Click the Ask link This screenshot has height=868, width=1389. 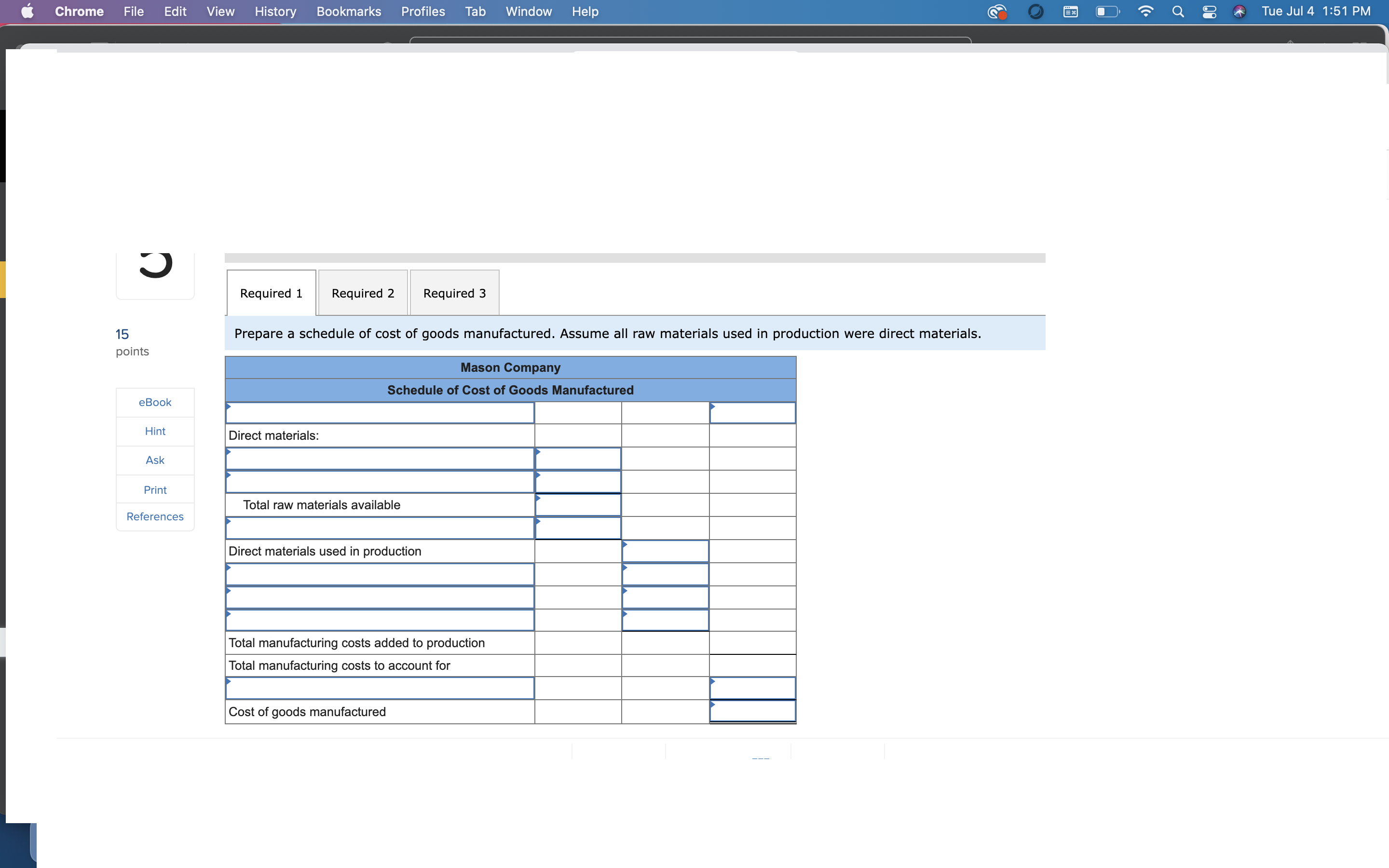(155, 461)
